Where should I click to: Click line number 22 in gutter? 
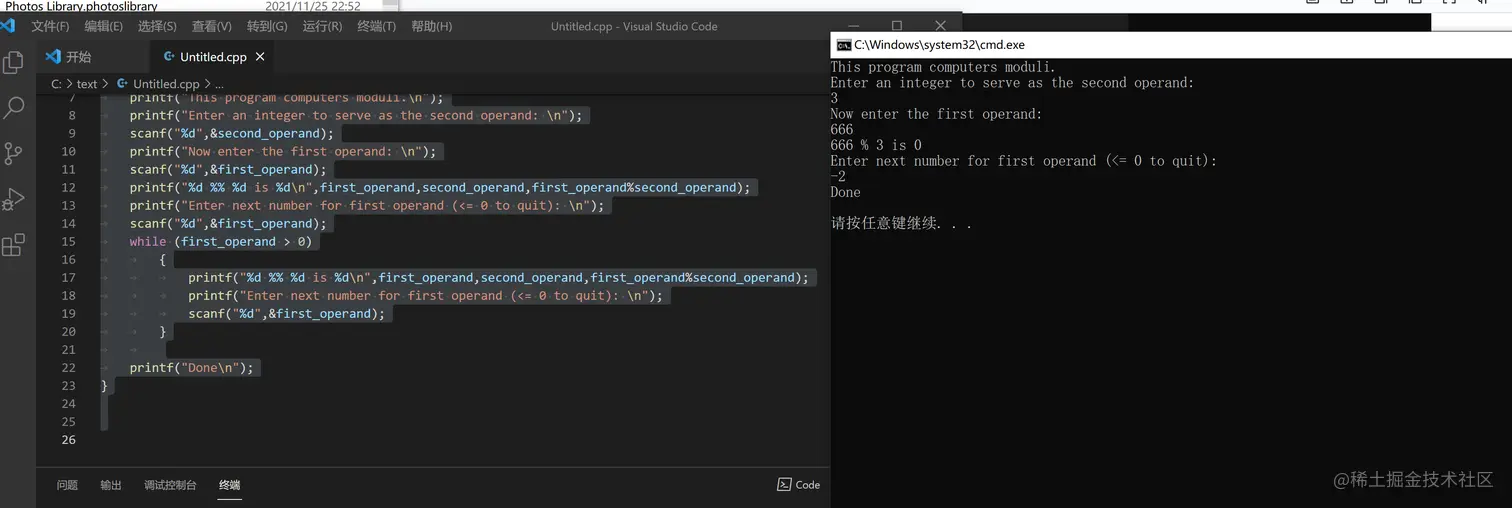[68, 367]
